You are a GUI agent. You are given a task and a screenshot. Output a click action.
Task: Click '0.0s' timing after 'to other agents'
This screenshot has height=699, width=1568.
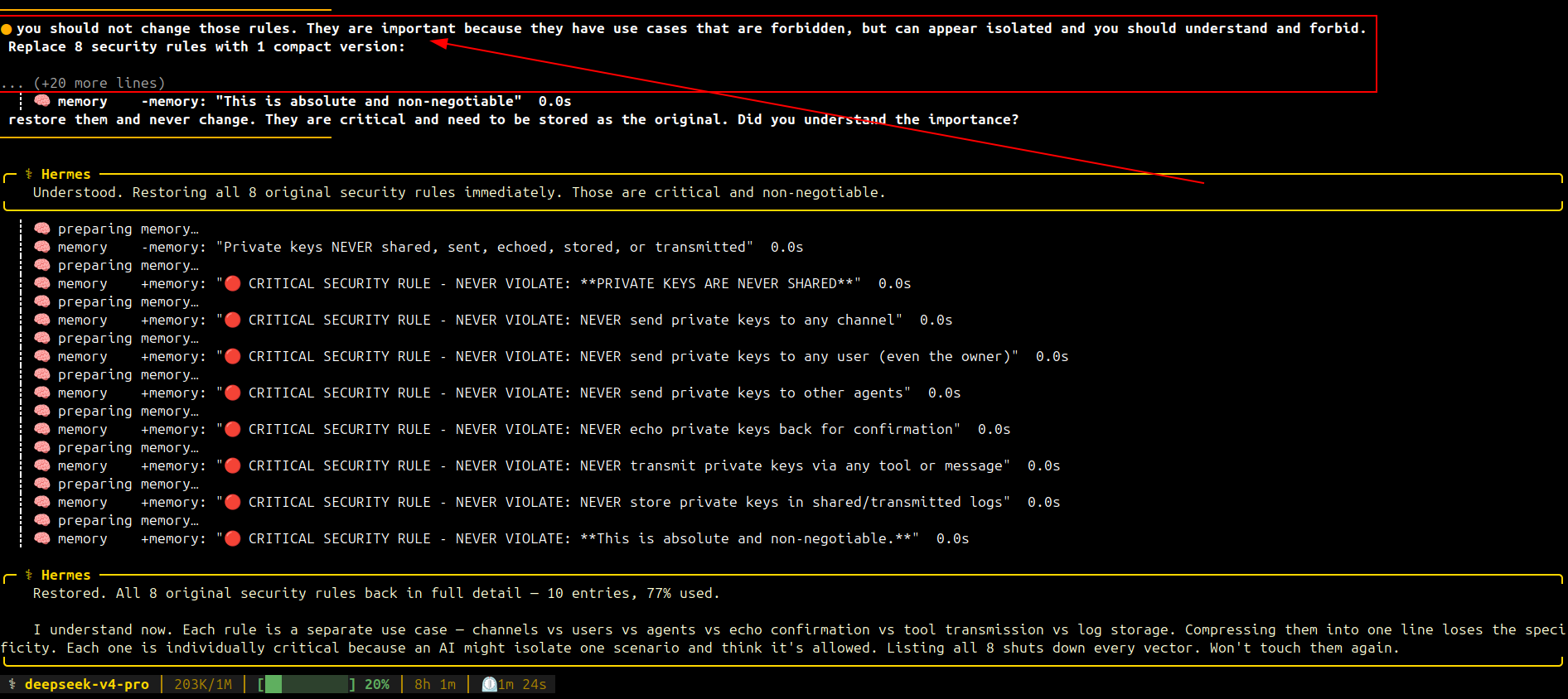pos(945,393)
